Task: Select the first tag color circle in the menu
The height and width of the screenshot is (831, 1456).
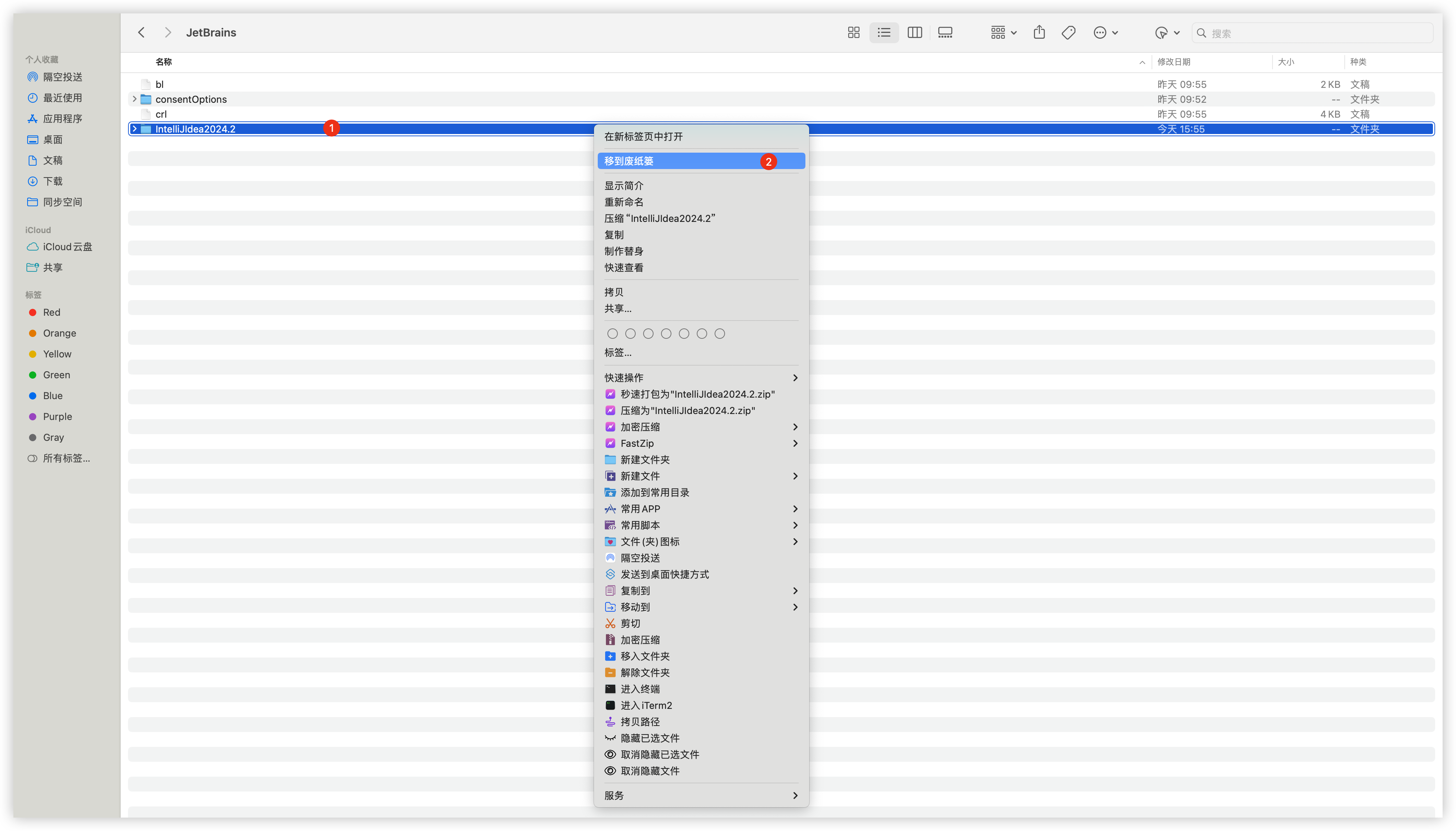Action: pyautogui.click(x=612, y=333)
